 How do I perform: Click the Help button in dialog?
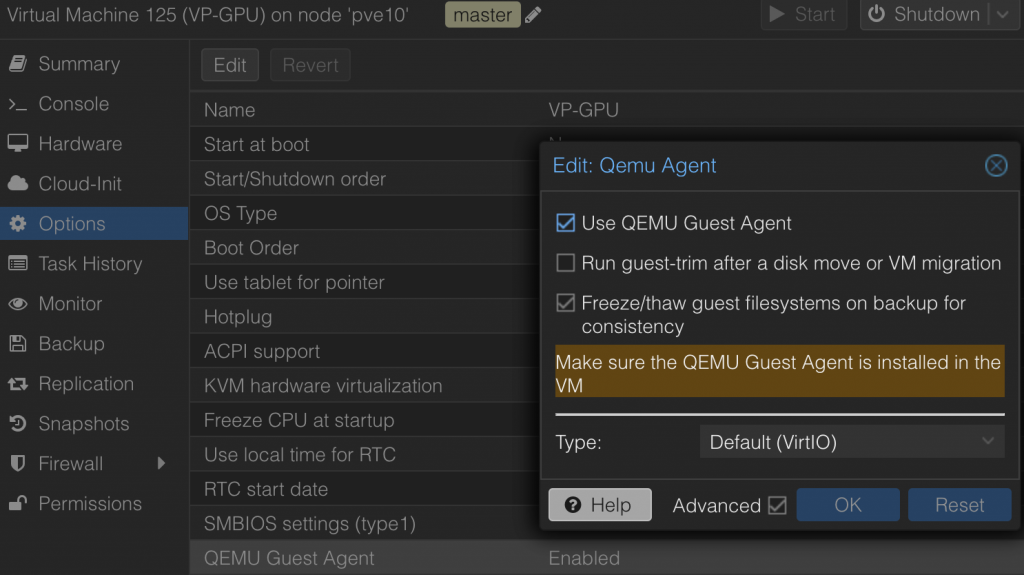[x=600, y=505]
